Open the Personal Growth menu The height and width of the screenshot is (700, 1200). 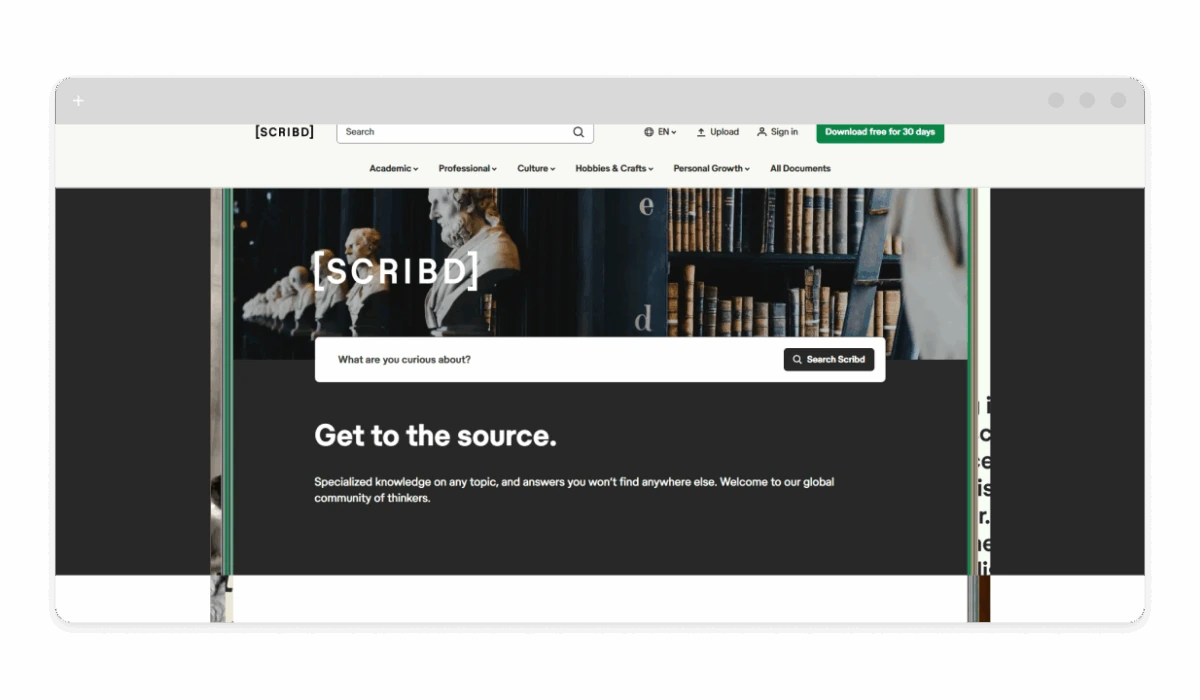coord(711,168)
